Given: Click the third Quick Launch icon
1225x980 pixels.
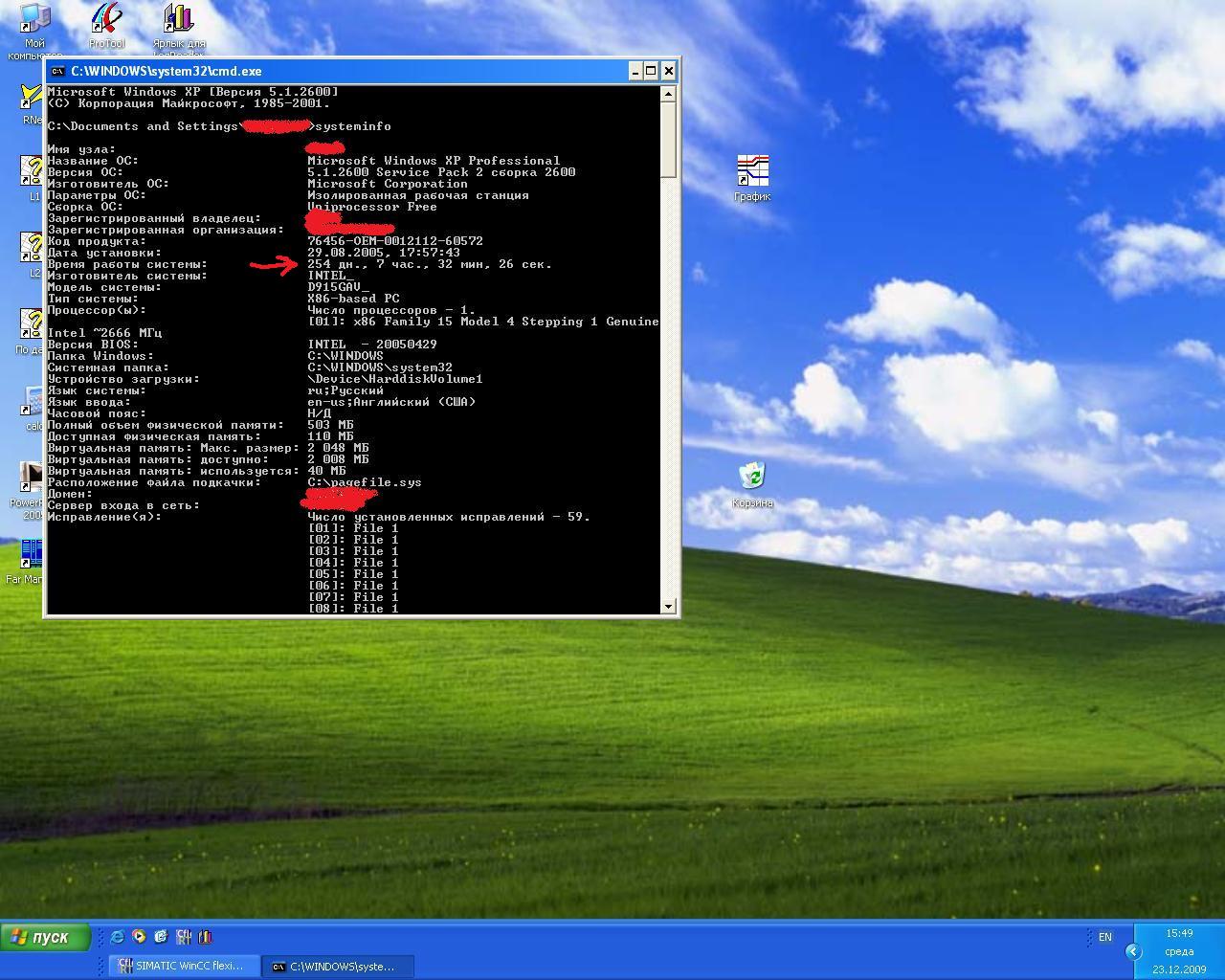Looking at the screenshot, I should coord(161,937).
